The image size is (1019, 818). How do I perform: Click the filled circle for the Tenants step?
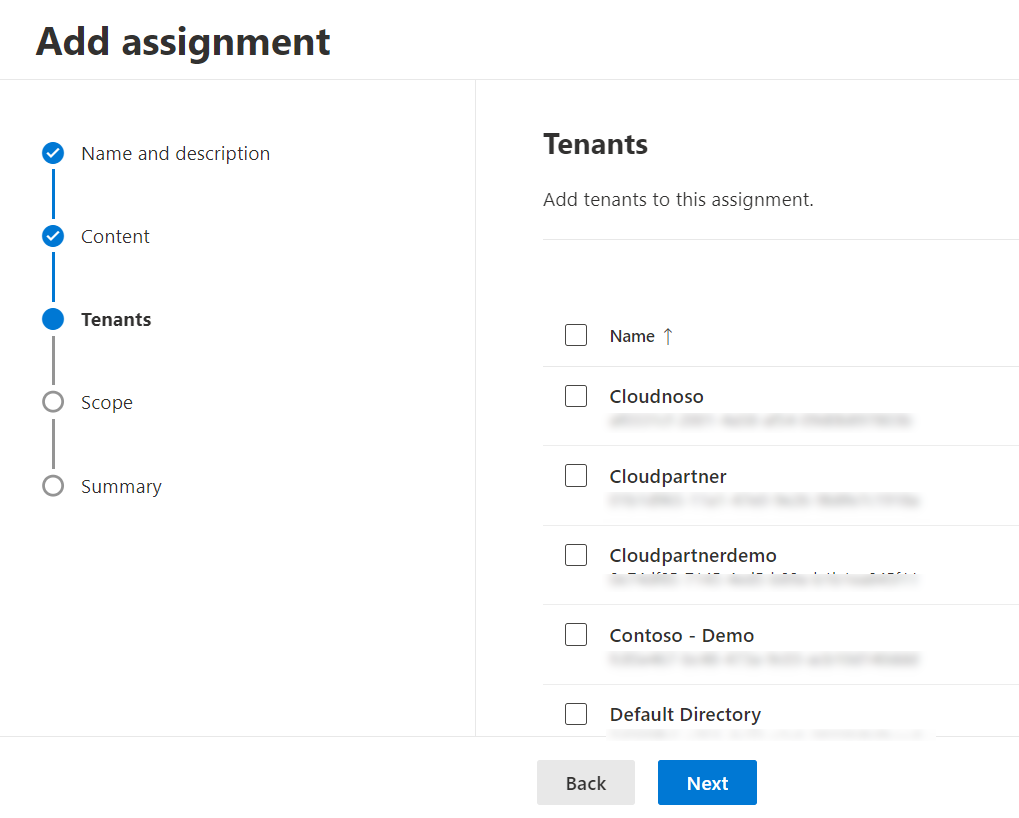(52, 319)
